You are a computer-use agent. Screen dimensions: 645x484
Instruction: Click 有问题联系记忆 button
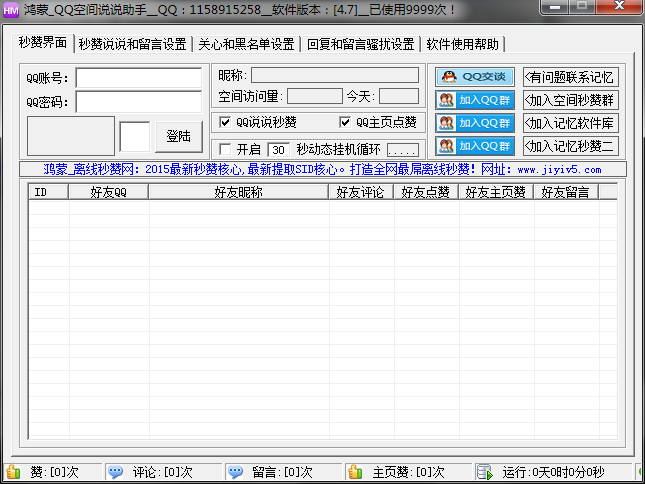point(570,77)
